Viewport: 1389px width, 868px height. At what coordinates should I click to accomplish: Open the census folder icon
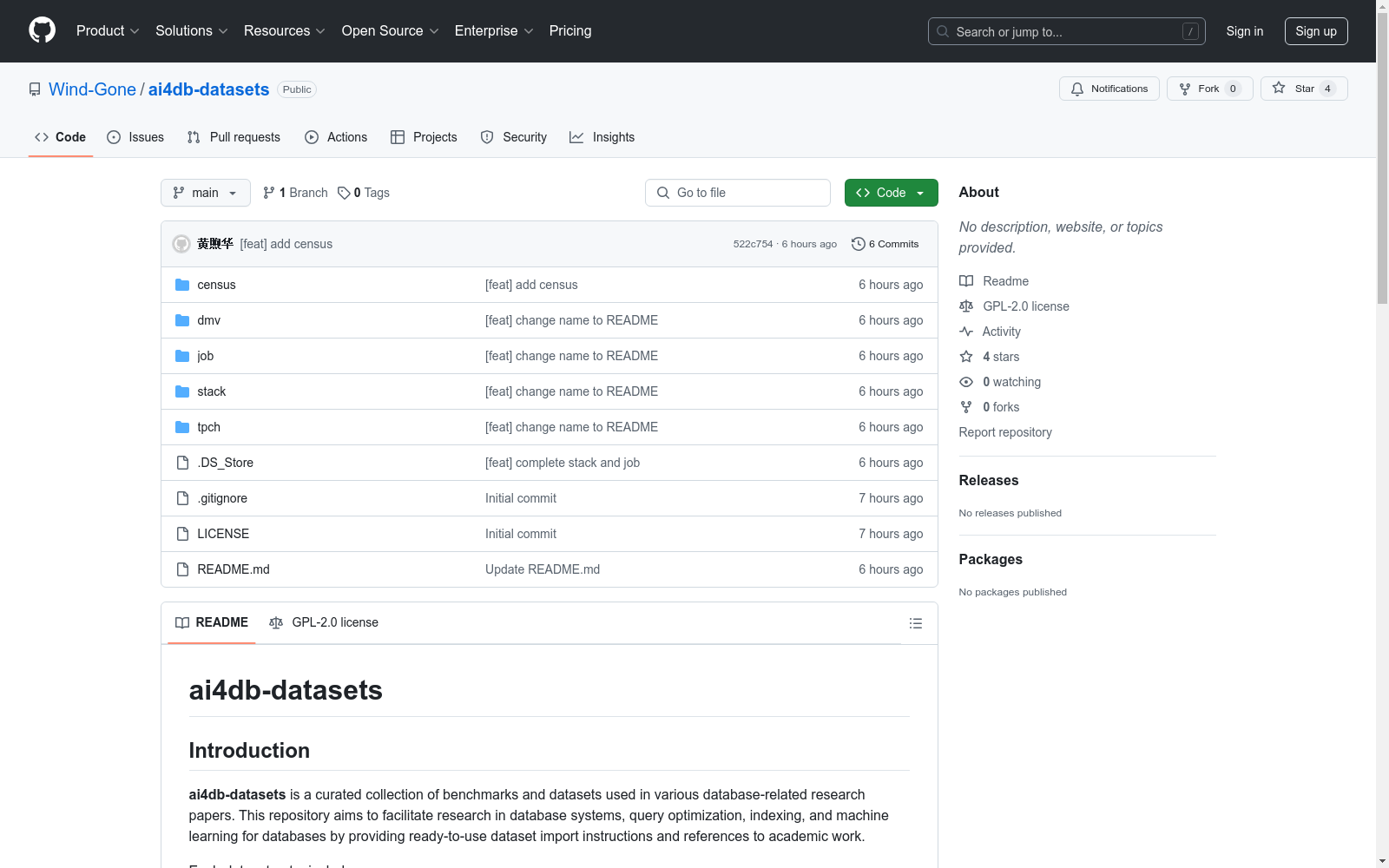pyautogui.click(x=182, y=285)
